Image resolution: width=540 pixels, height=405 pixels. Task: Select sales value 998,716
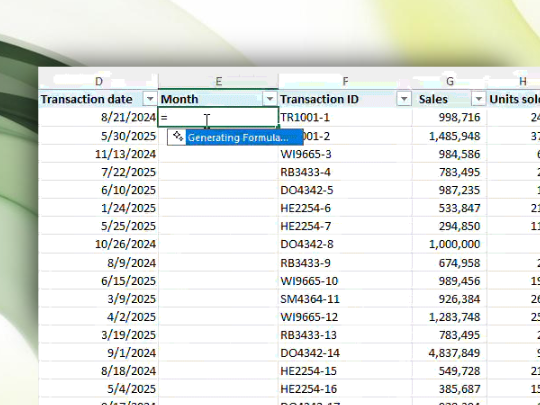(449, 117)
